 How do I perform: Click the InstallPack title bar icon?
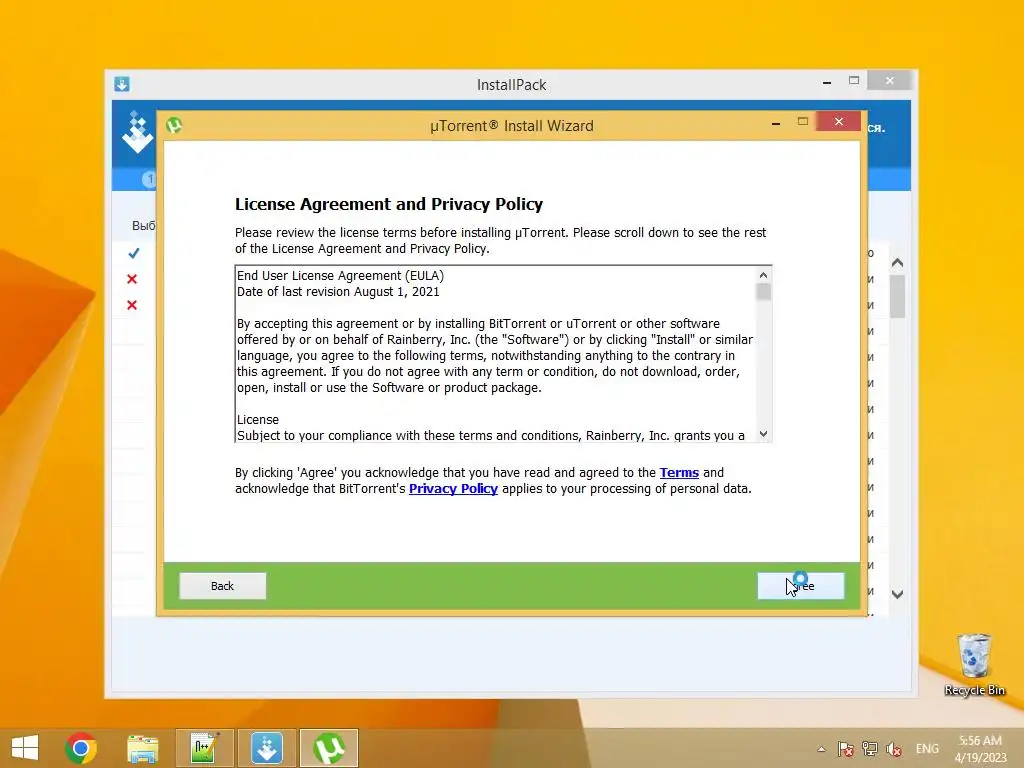tap(122, 84)
